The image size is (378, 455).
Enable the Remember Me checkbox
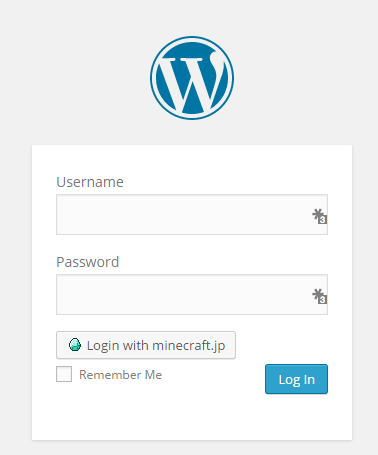coord(64,374)
